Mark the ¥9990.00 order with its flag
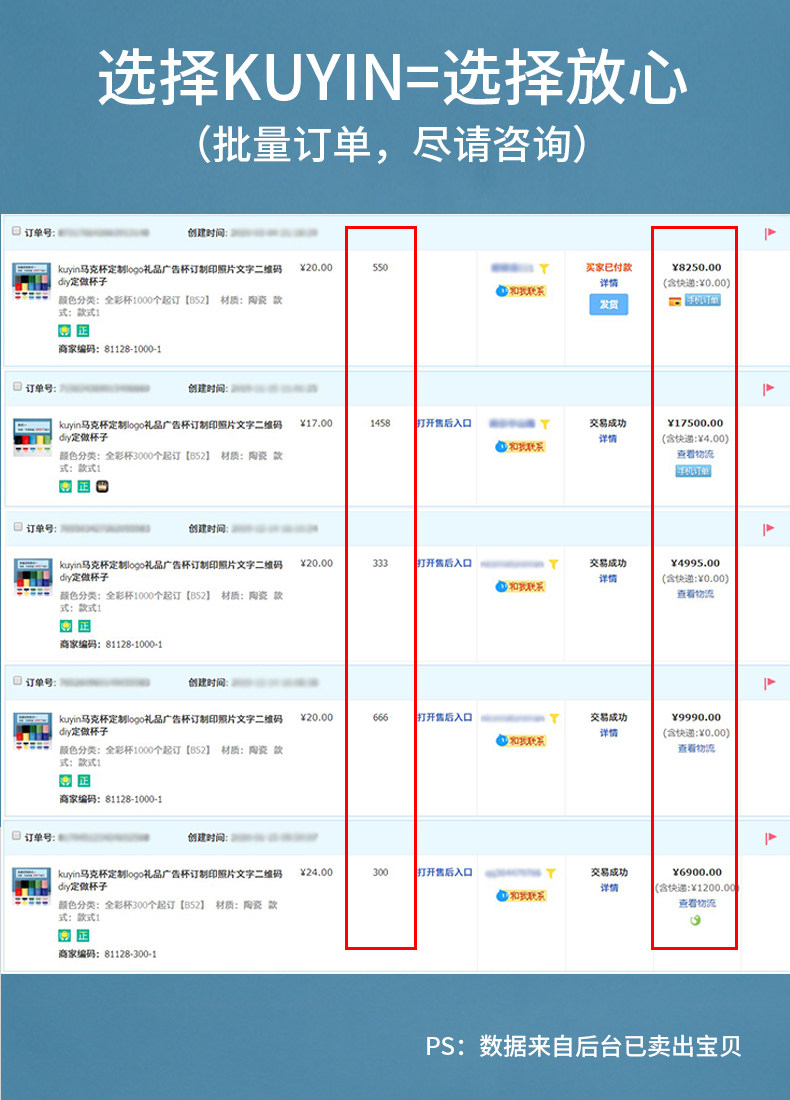Viewport: 790px width, 1100px height. (x=770, y=683)
